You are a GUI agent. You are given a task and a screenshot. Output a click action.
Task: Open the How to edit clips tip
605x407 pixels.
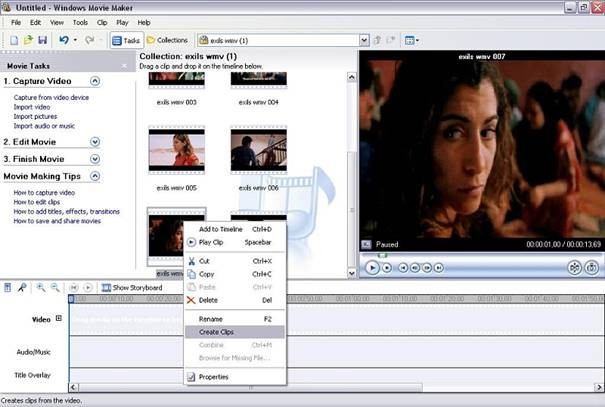pyautogui.click(x=37, y=202)
